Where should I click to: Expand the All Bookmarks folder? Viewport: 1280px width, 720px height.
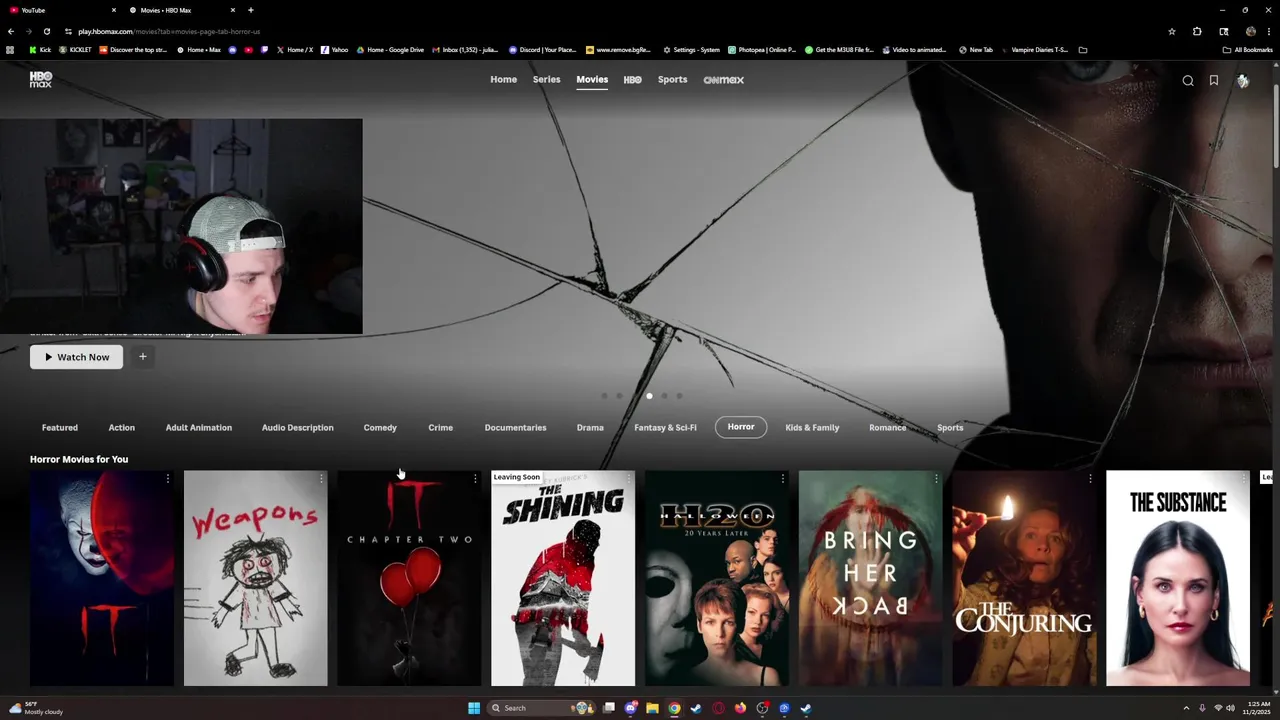(x=1248, y=50)
